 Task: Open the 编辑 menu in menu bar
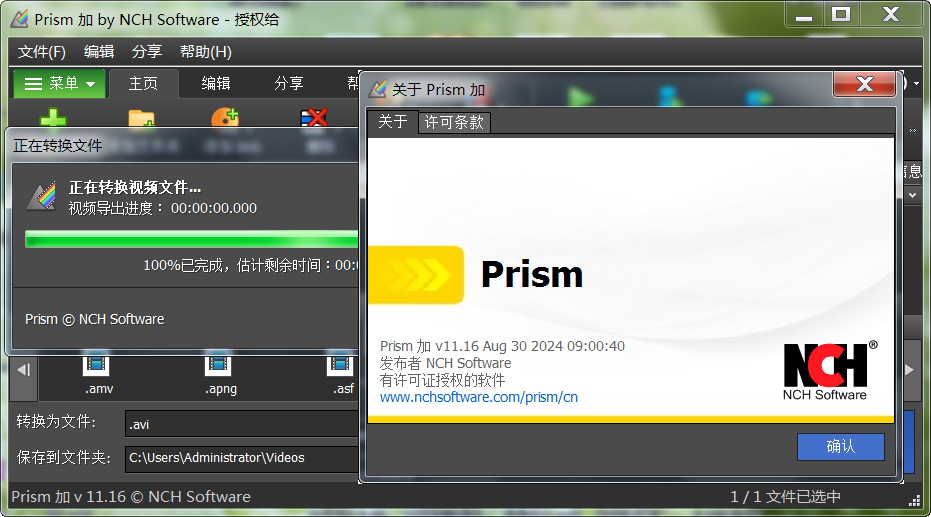coord(99,52)
